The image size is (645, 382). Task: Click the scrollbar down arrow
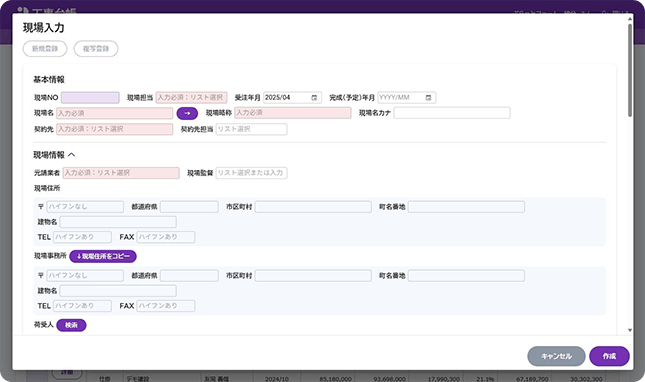[630, 330]
